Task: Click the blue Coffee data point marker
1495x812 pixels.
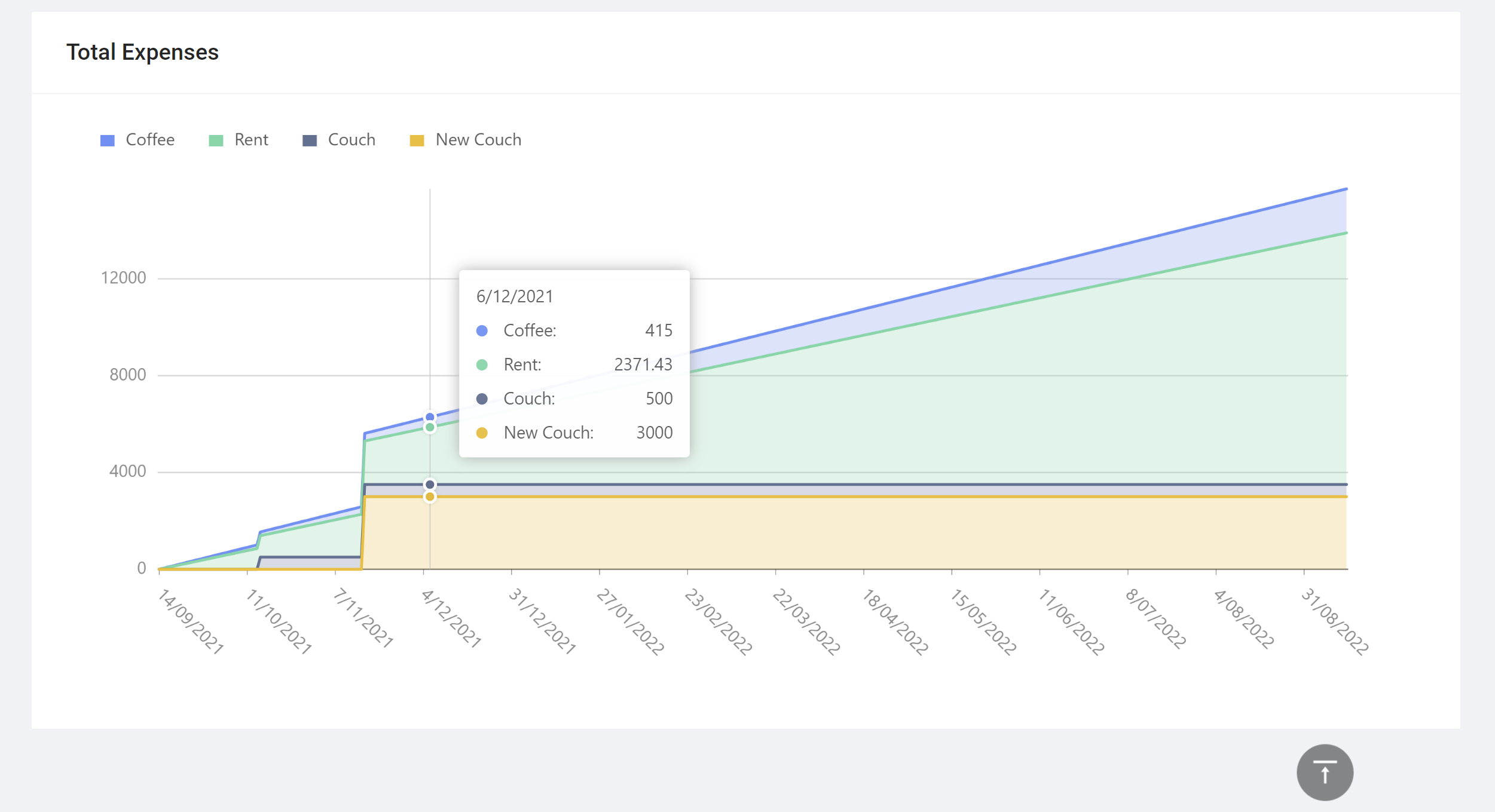Action: coord(430,417)
